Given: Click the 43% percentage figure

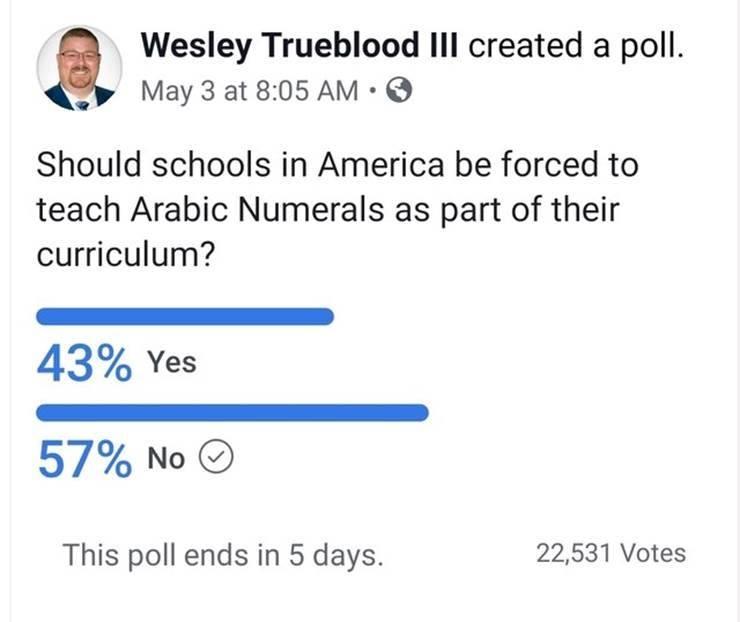Looking at the screenshot, I should pyautogui.click(x=84, y=363).
